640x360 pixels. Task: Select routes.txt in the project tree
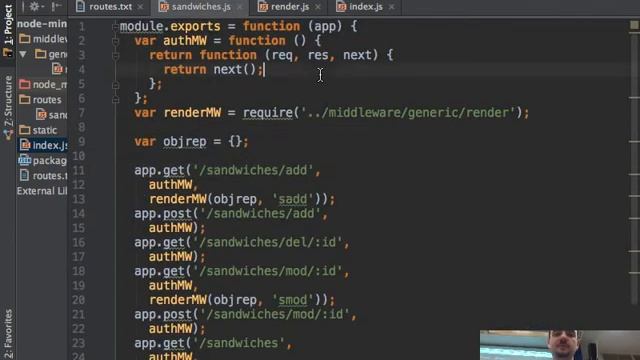[x=49, y=176]
